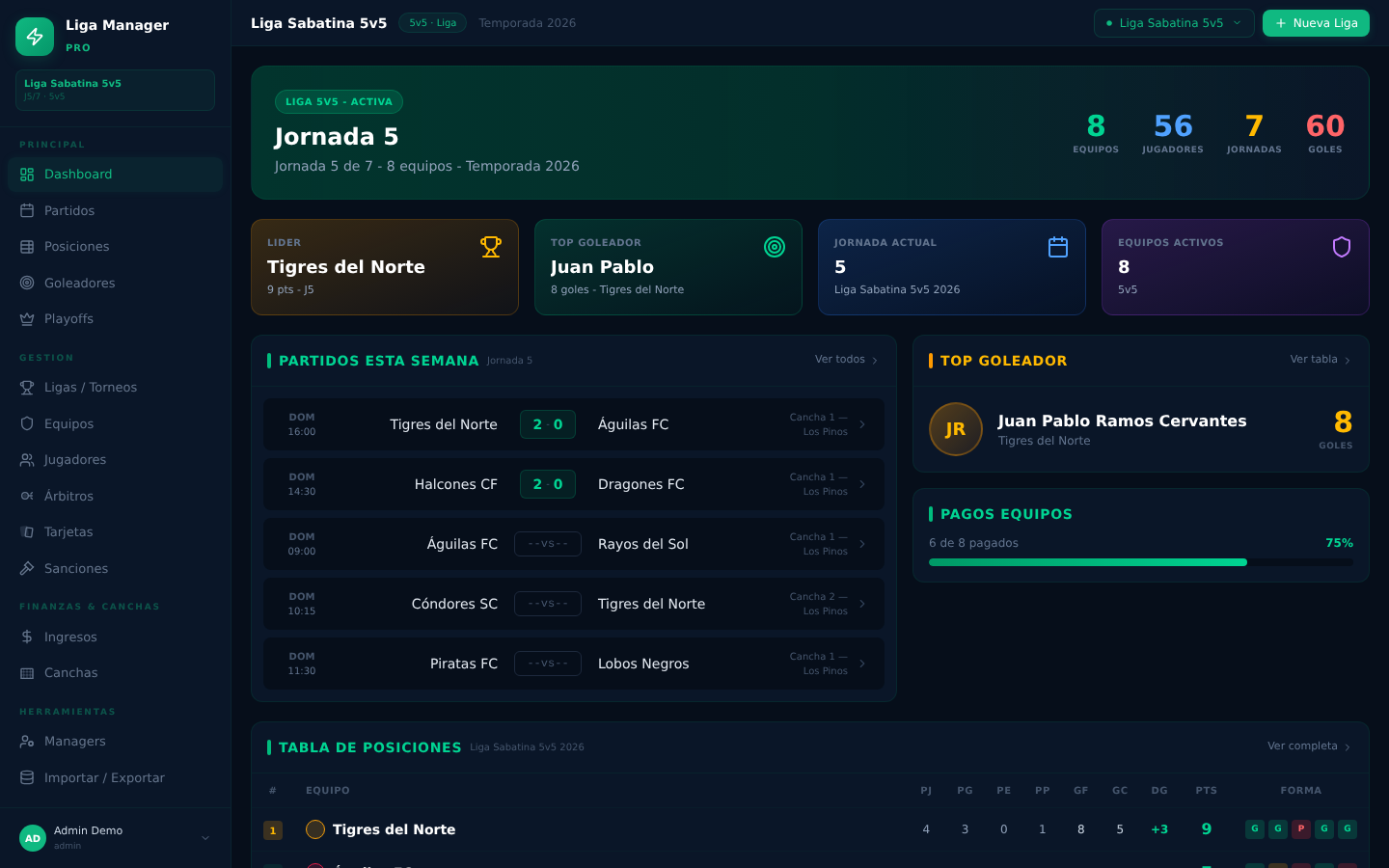Click the Posiciones table icon
Viewport: 1389px width, 868px height.
click(27, 247)
